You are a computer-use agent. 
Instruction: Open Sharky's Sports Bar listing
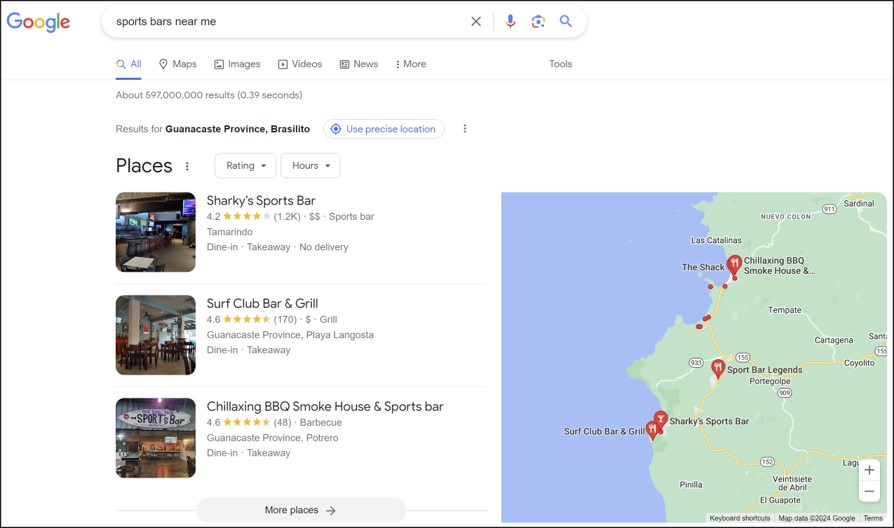pyautogui.click(x=261, y=201)
